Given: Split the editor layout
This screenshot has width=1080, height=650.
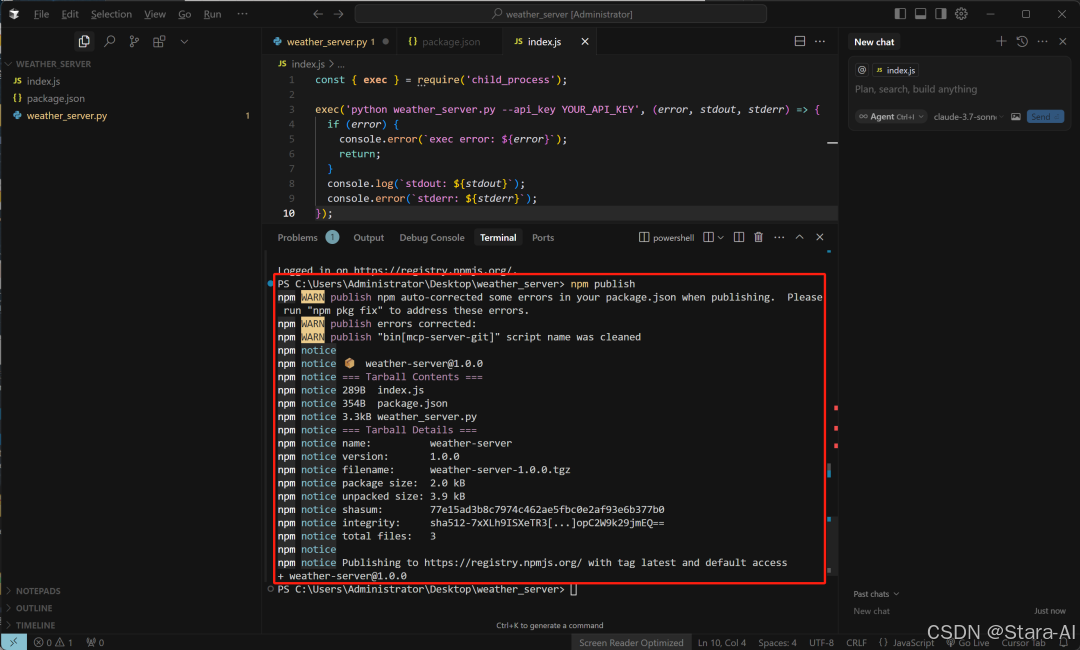Looking at the screenshot, I should click(800, 41).
